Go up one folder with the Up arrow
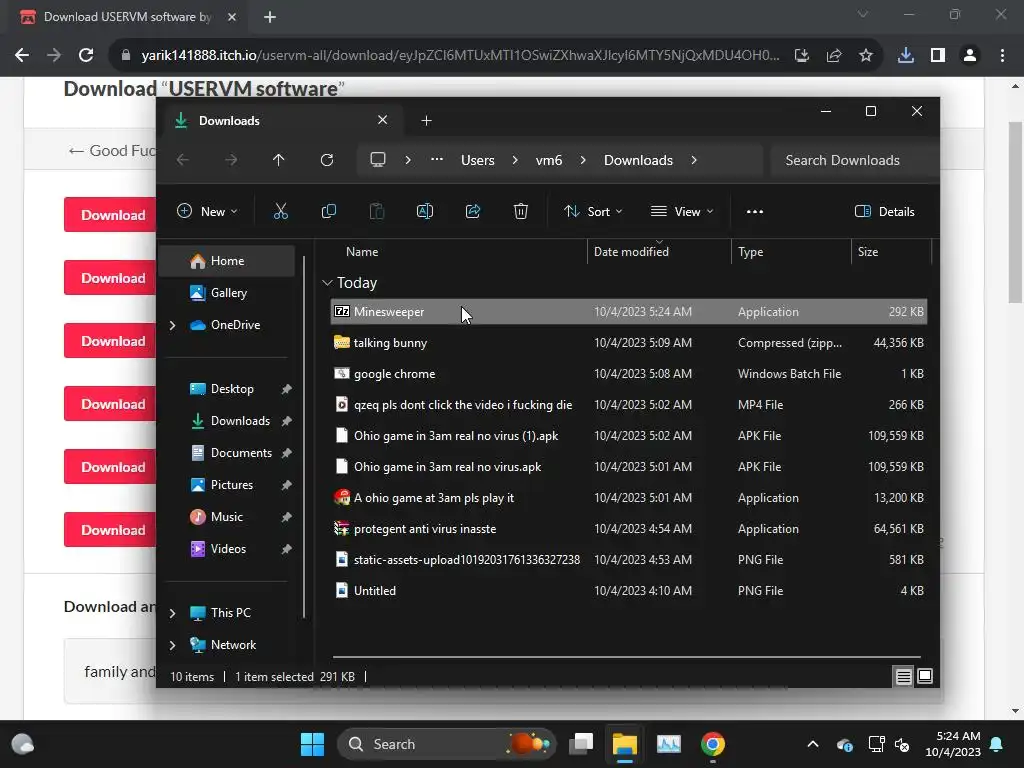The width and height of the screenshot is (1024, 768). click(278, 160)
